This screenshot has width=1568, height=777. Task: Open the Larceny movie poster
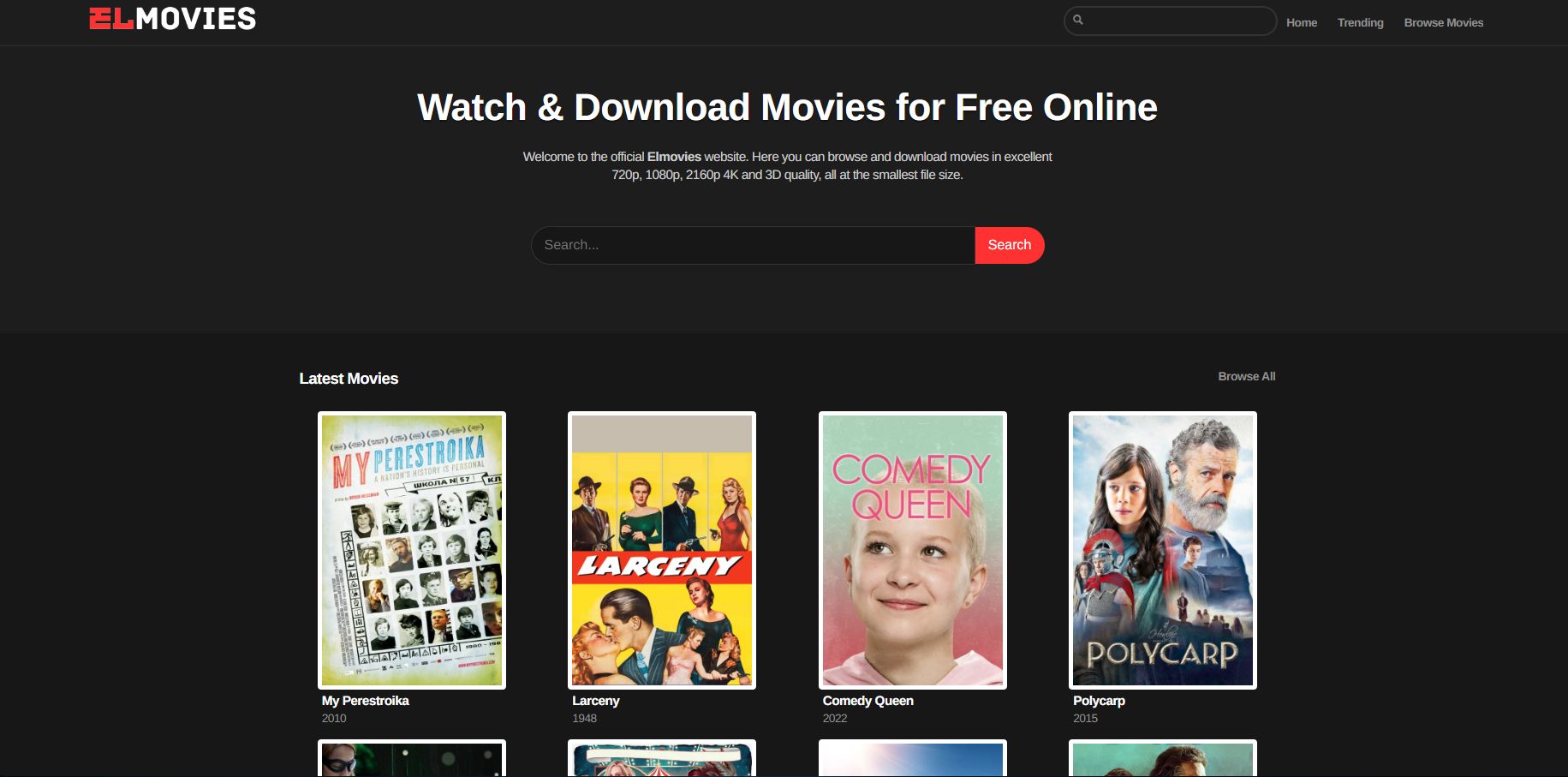[x=662, y=550]
